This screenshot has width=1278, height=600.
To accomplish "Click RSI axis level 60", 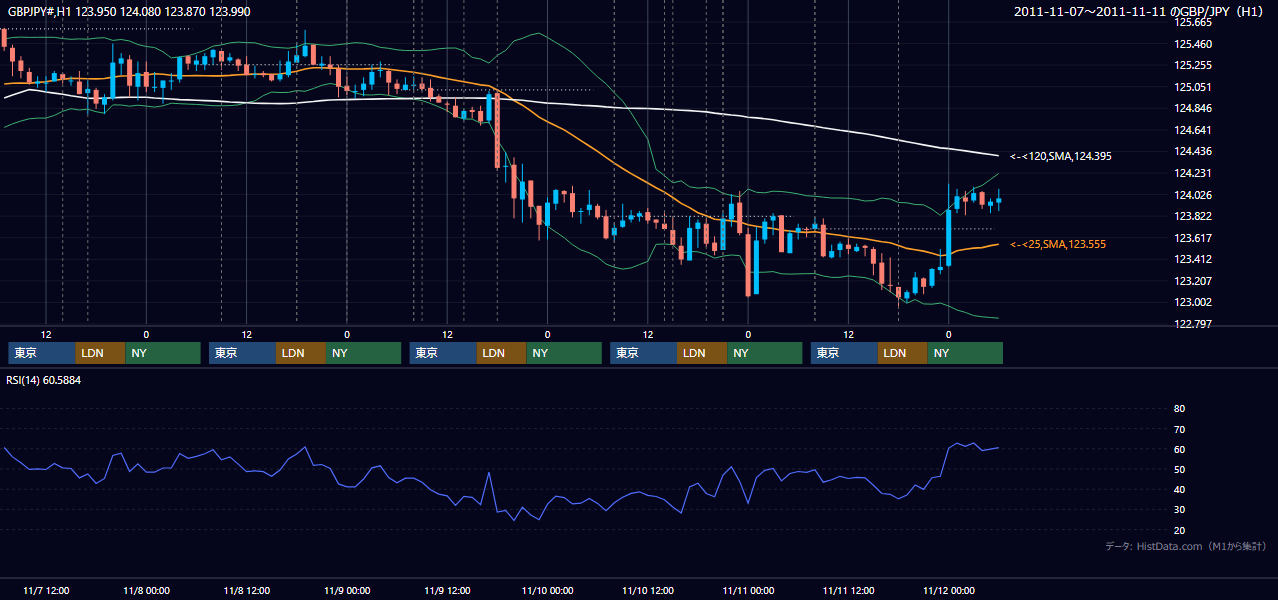I will click(1179, 449).
